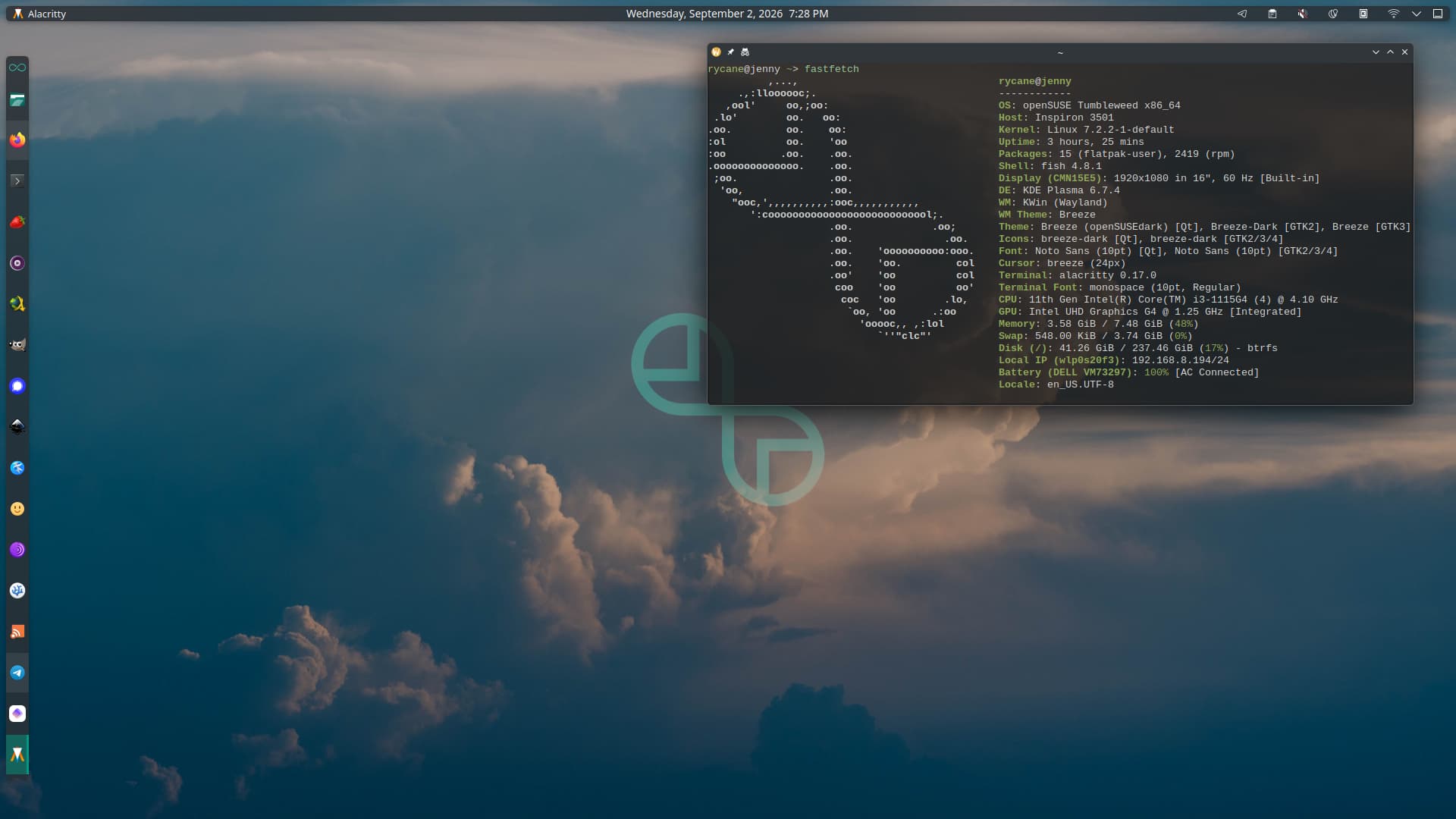Click the show desktop button in panel

point(1438,14)
